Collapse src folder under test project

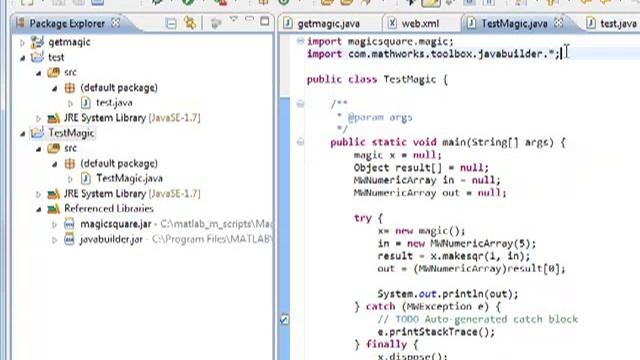[38, 73]
